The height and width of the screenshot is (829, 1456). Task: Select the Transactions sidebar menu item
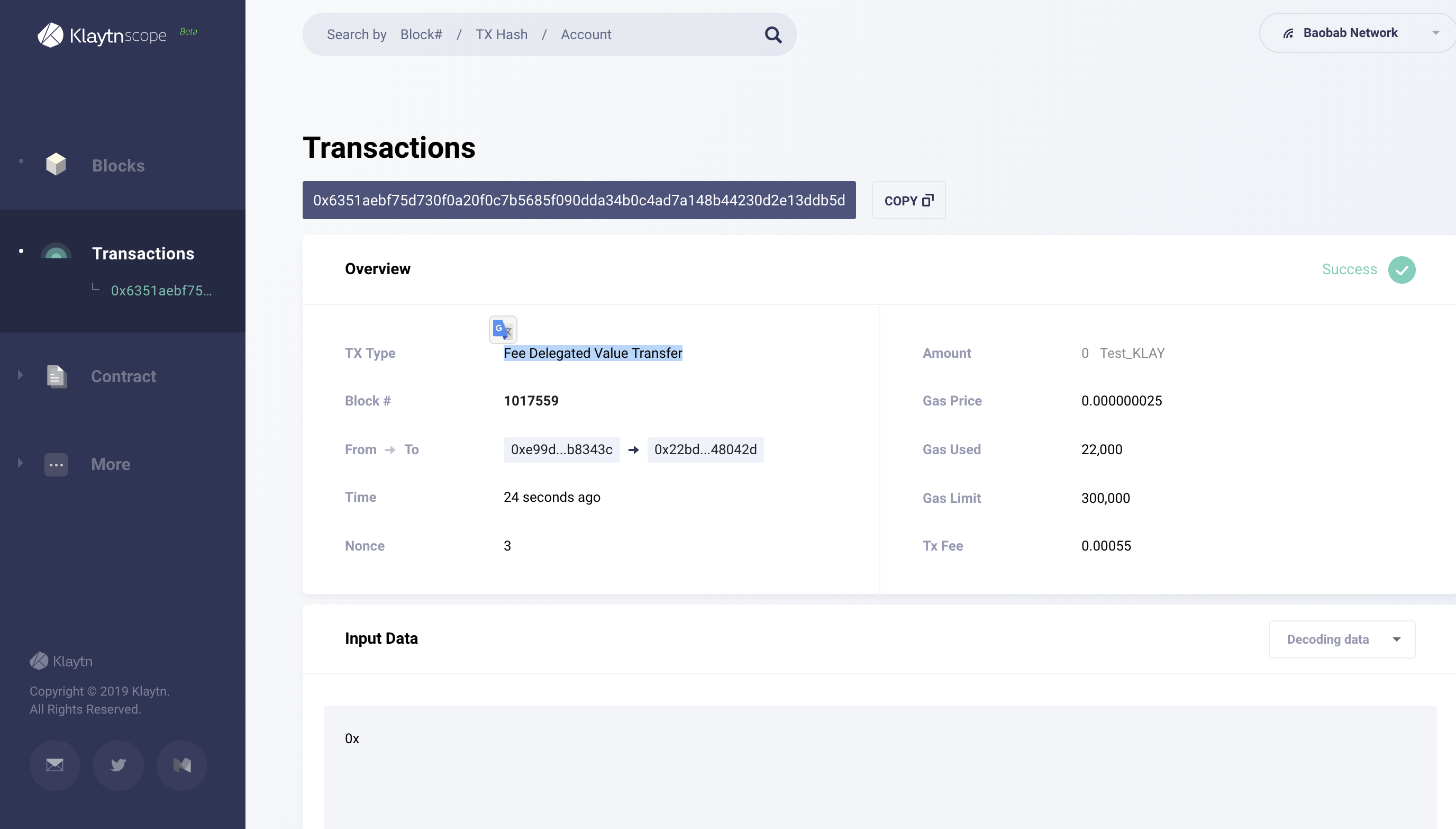tap(143, 254)
